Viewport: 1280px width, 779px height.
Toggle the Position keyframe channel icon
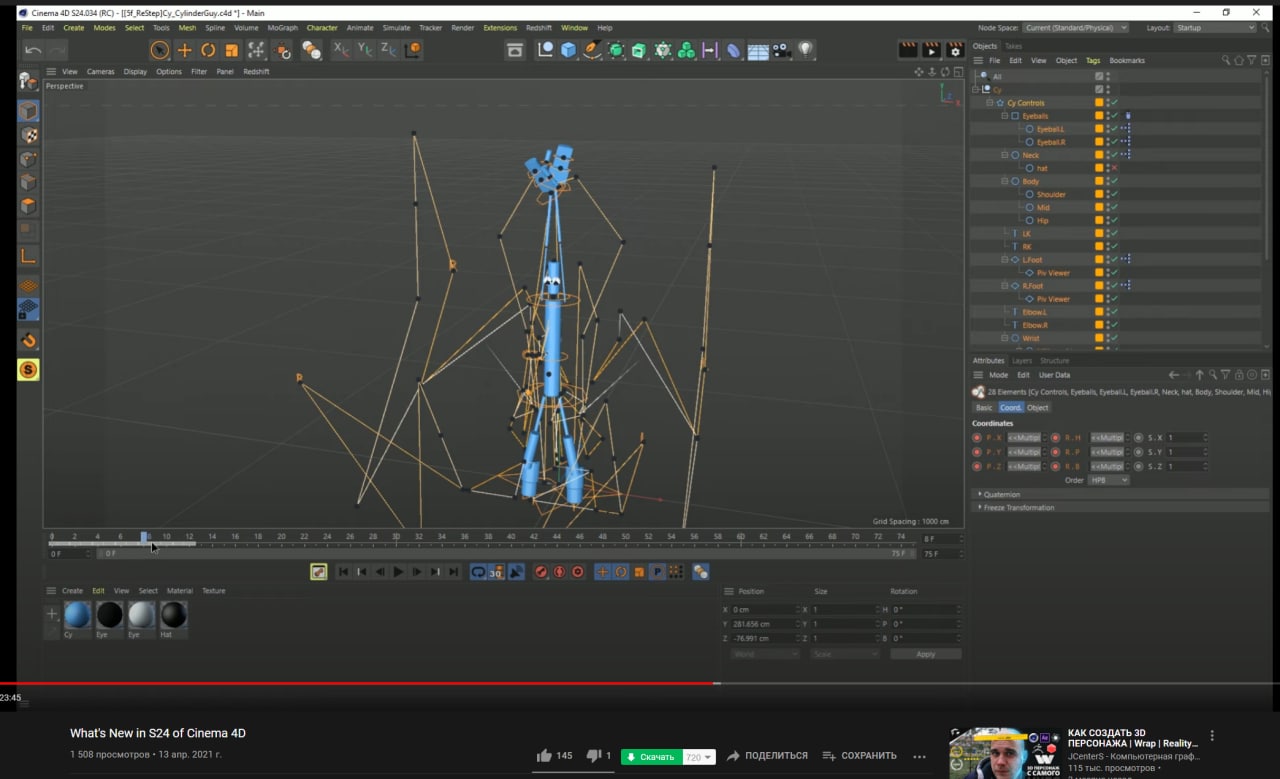pos(602,572)
